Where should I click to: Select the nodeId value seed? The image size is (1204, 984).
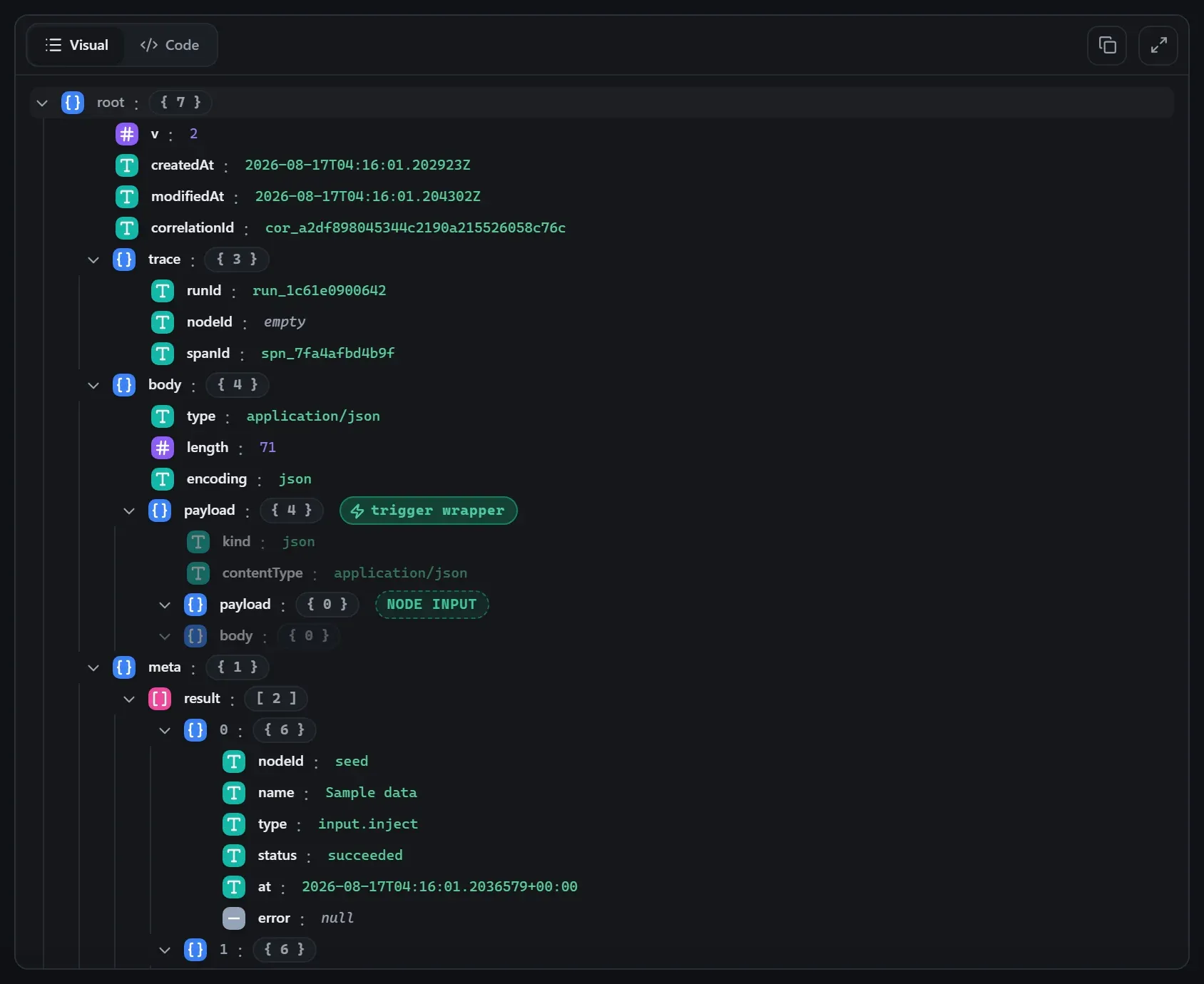point(352,762)
